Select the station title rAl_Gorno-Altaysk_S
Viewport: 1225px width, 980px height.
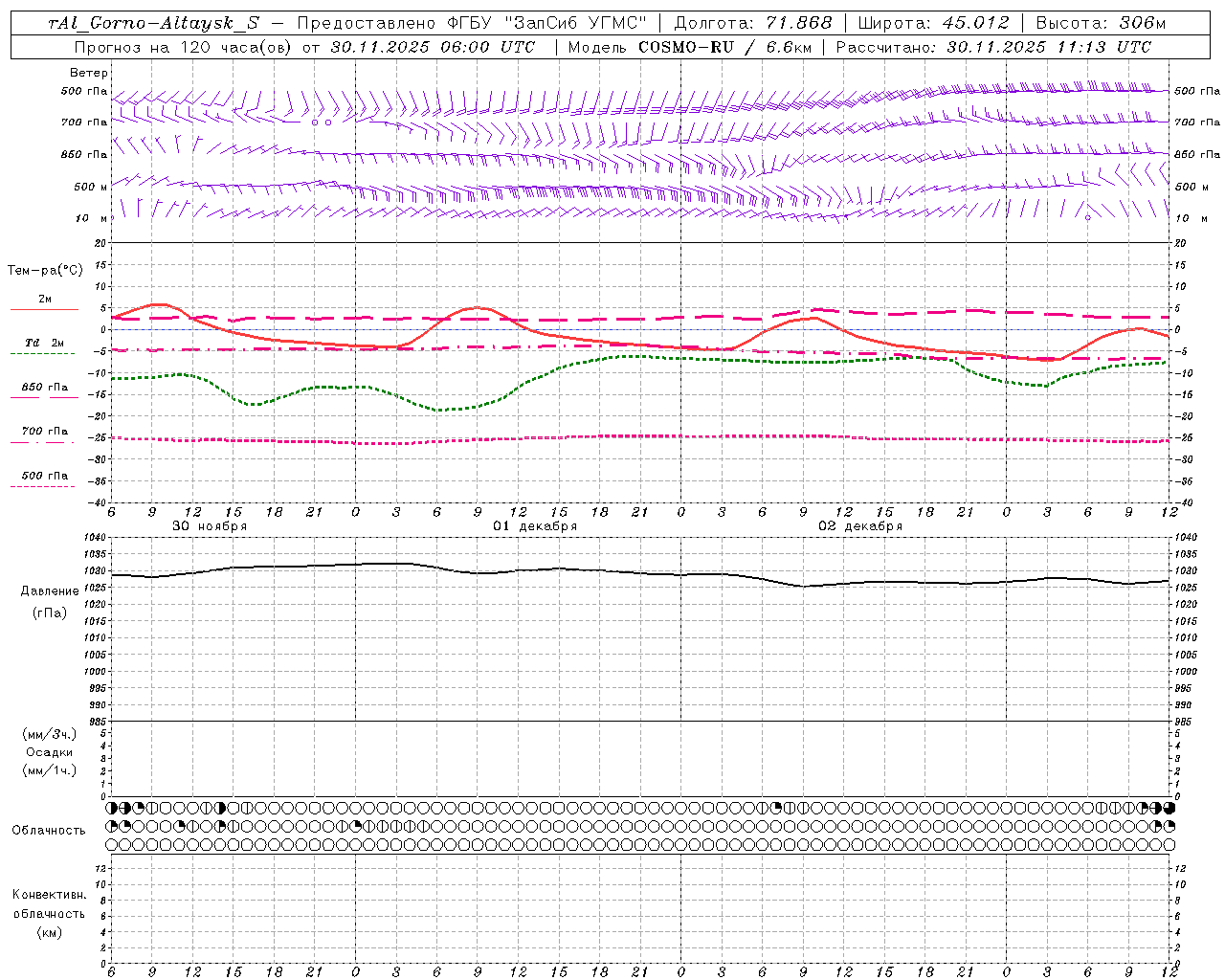point(153,23)
